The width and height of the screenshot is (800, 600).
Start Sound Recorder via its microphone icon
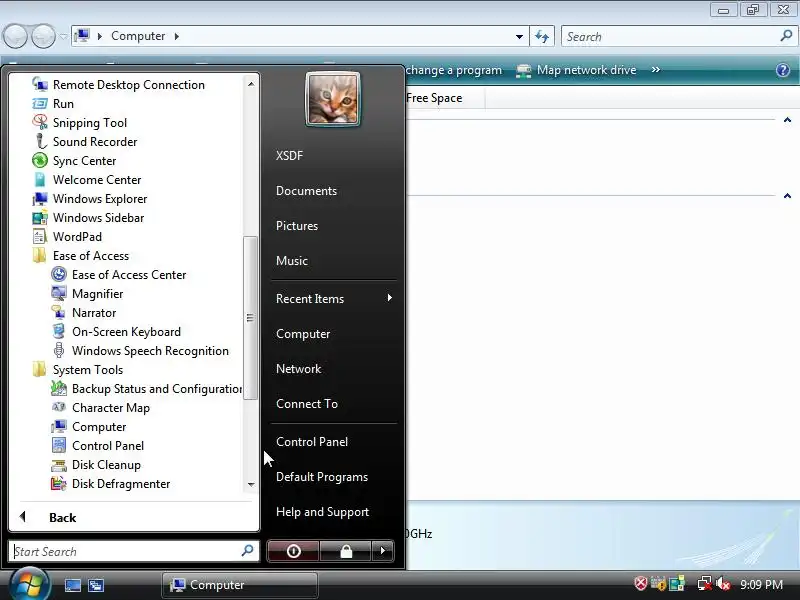(x=40, y=141)
